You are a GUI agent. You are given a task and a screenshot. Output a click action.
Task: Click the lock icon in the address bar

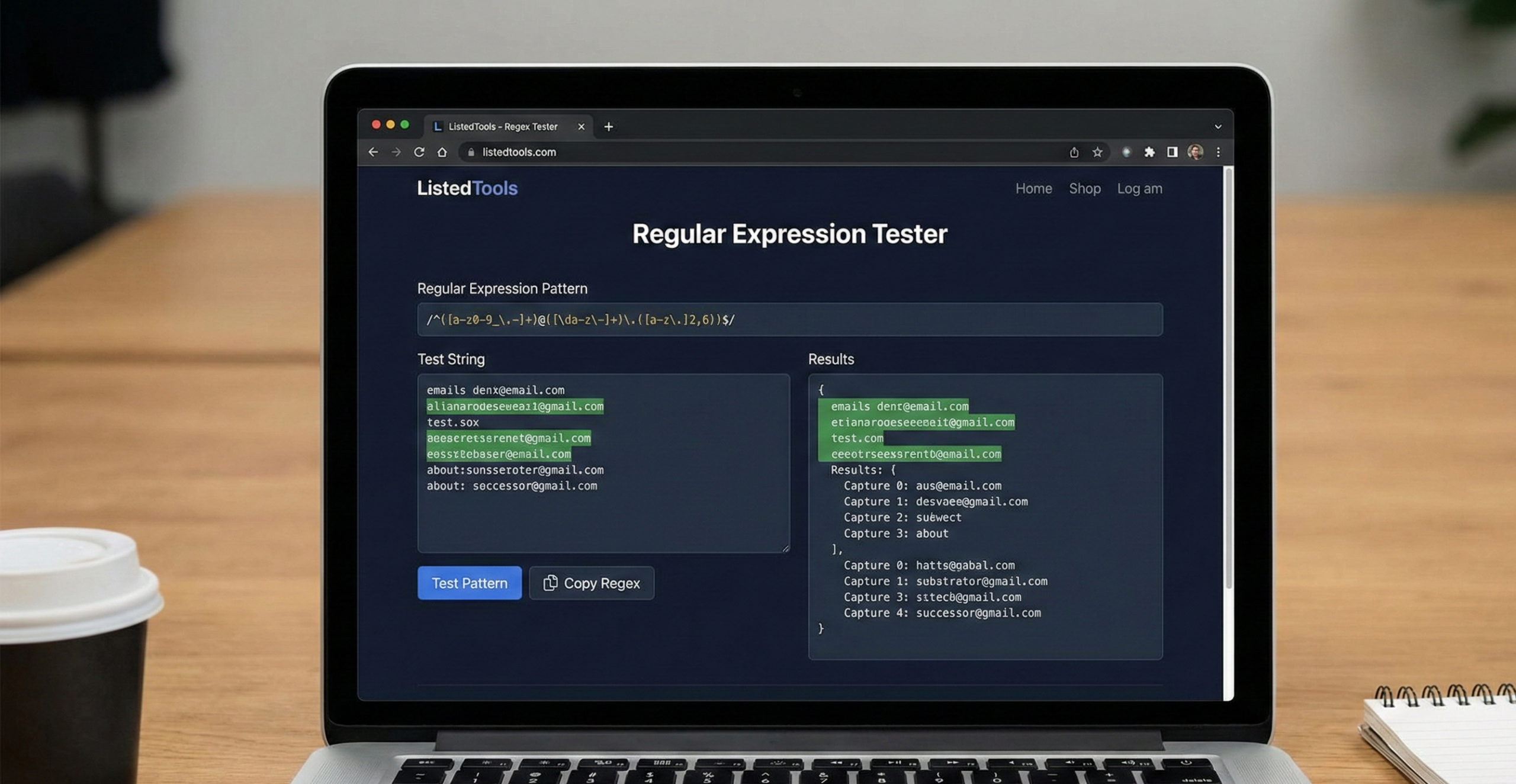[x=471, y=152]
